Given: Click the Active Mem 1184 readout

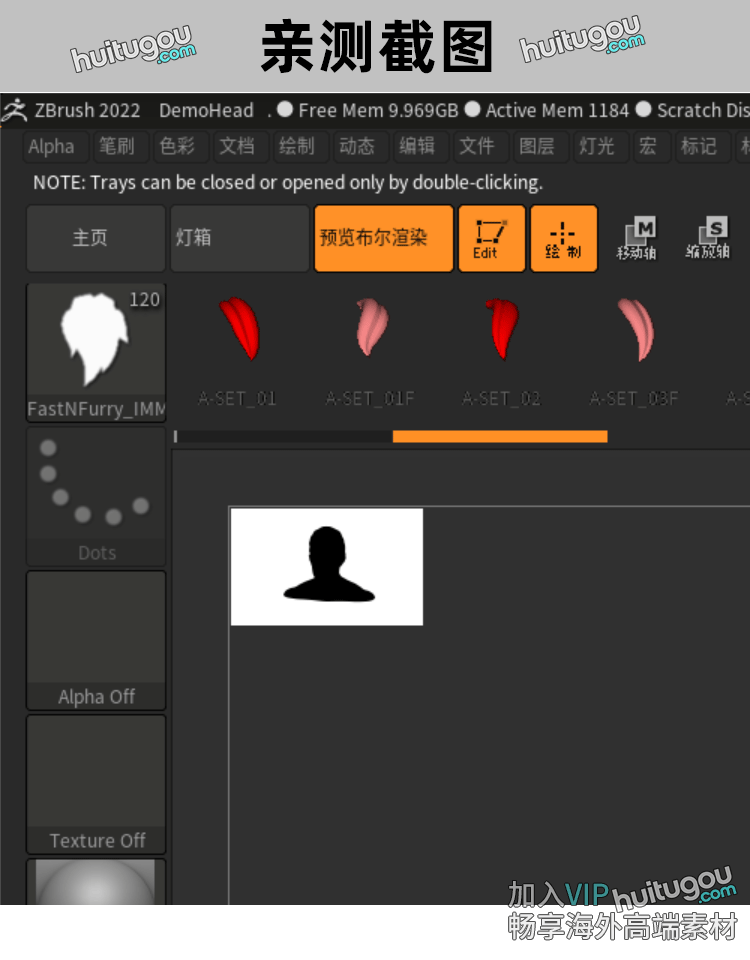Looking at the screenshot, I should pos(557,111).
